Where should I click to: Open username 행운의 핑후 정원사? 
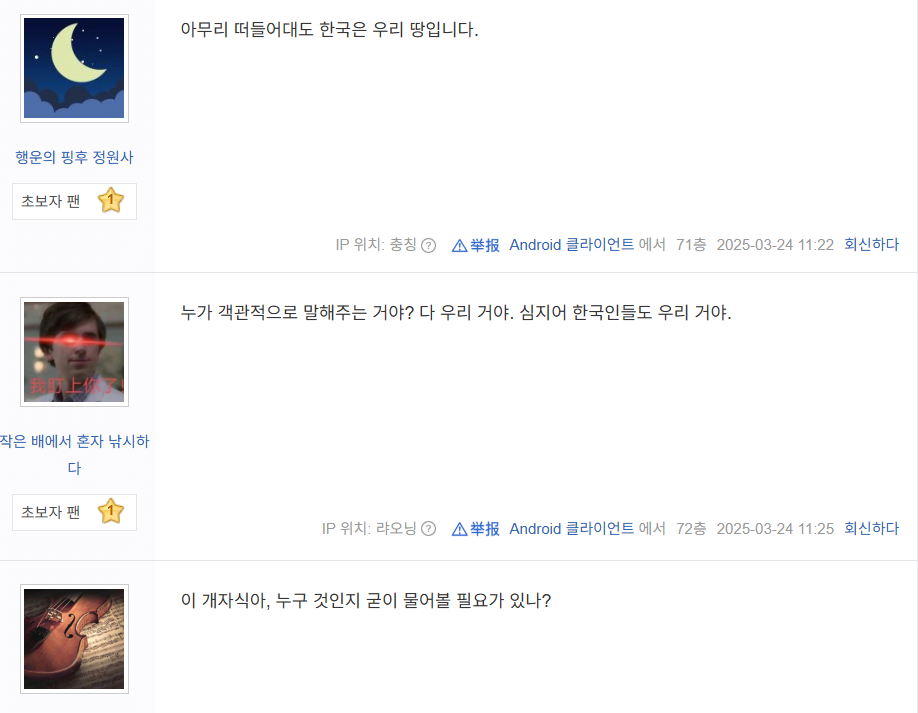pos(74,157)
